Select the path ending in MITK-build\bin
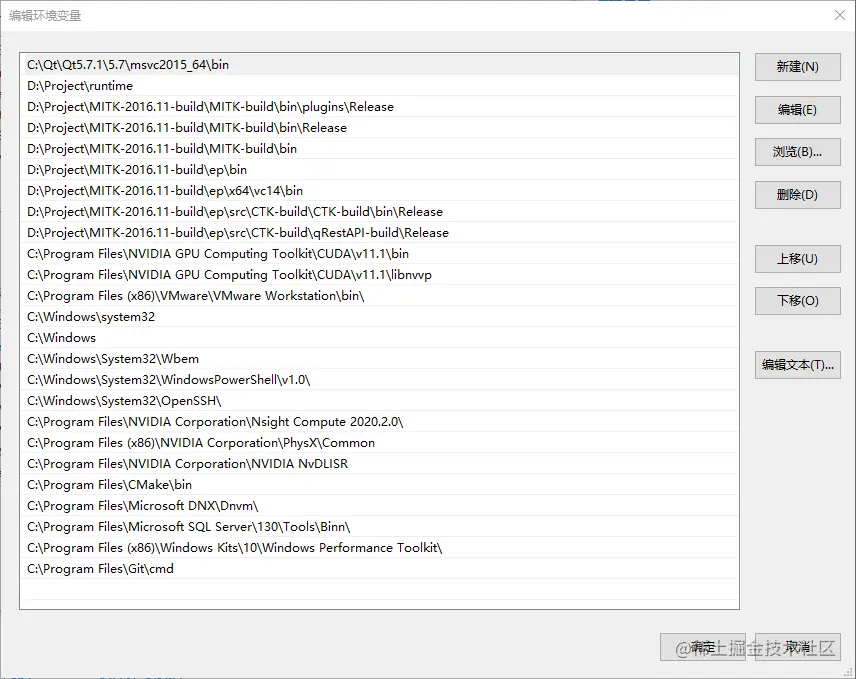The height and width of the screenshot is (679, 856). (381, 148)
